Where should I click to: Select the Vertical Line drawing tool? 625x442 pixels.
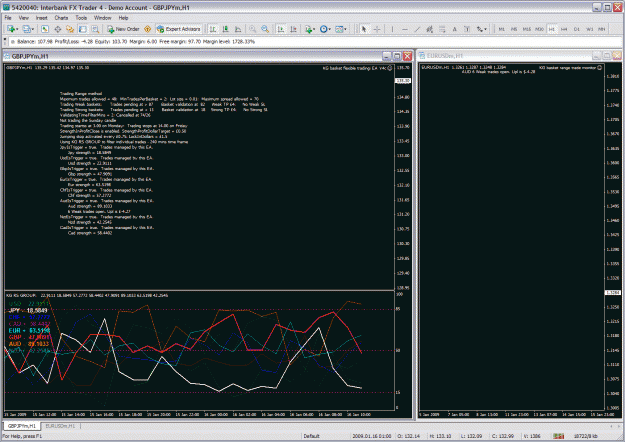392,29
